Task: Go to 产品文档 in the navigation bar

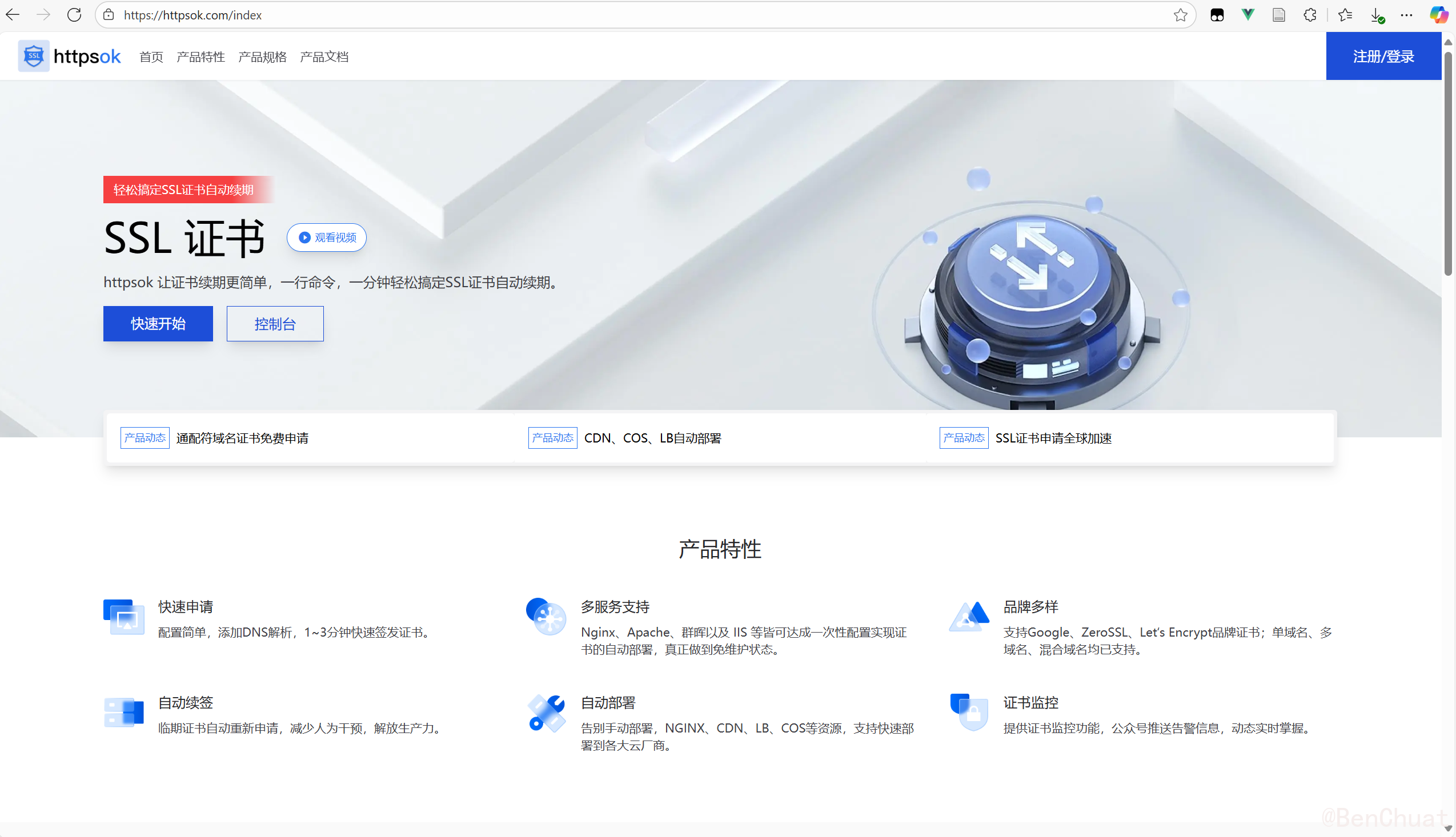Action: point(324,57)
